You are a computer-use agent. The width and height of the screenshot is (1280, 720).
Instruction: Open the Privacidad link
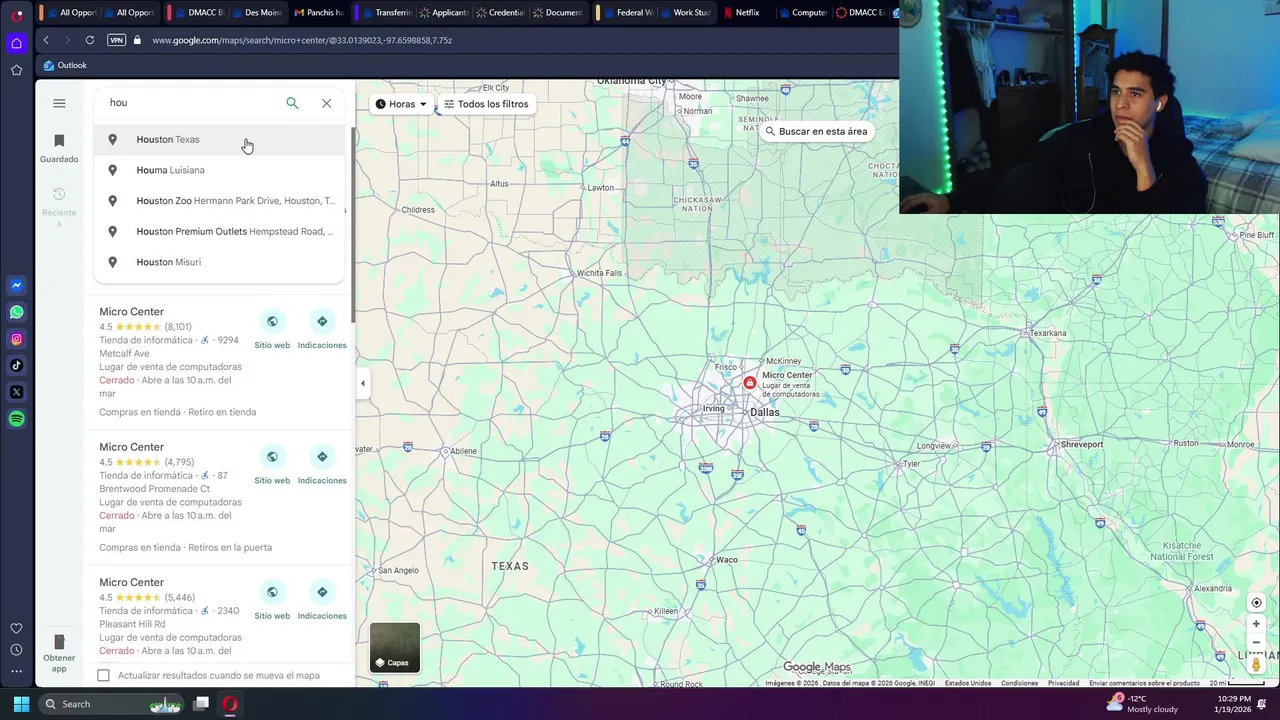tap(1063, 683)
